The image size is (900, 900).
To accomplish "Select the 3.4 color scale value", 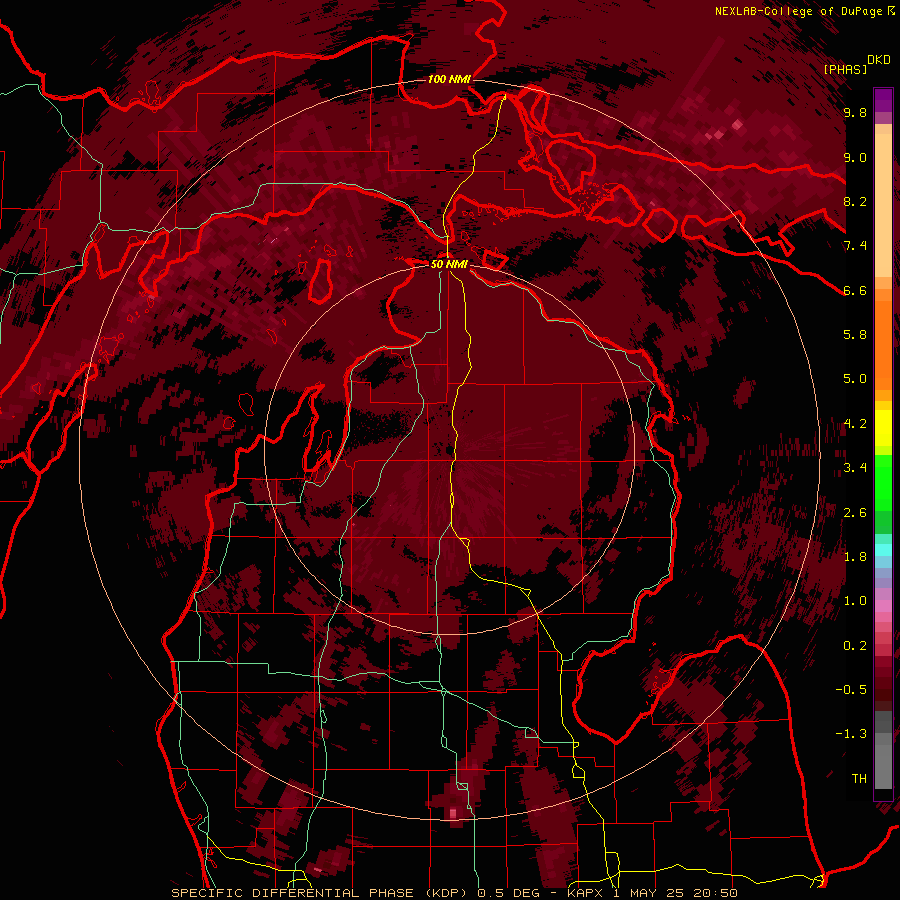I will click(x=855, y=467).
